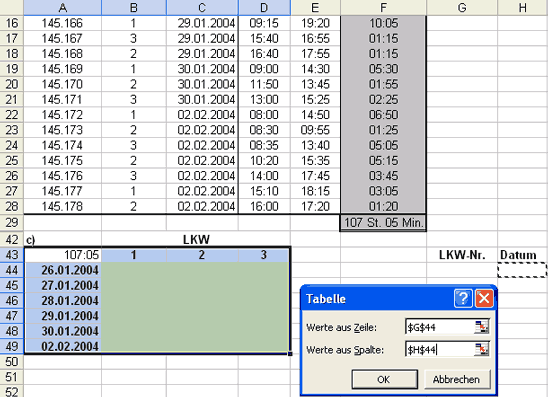Select column header F
This screenshot has width=548, height=397.
(x=383, y=7)
